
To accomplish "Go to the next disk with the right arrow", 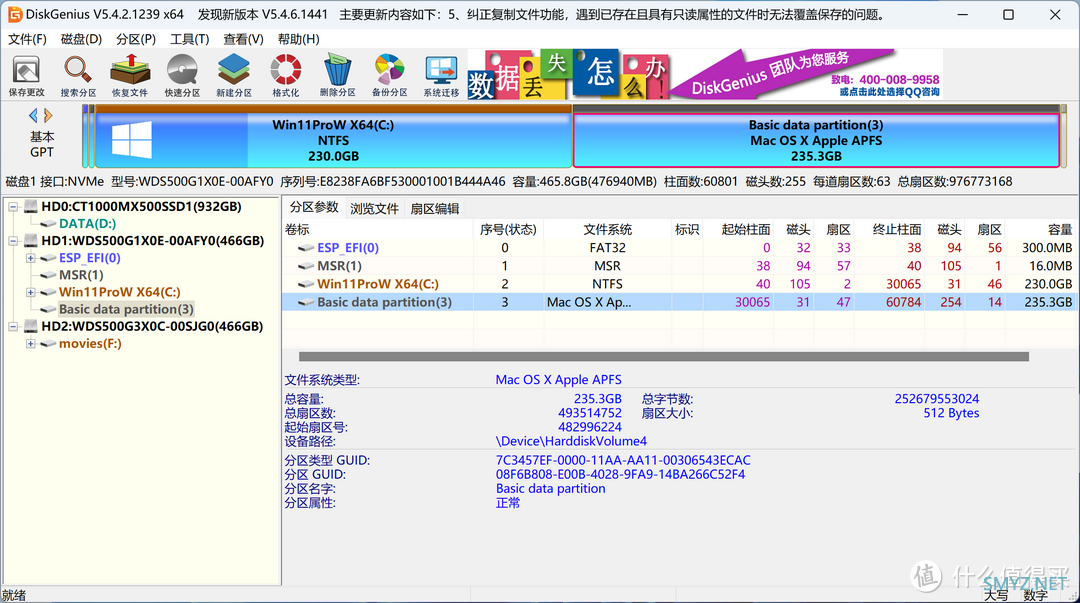I will [48, 115].
